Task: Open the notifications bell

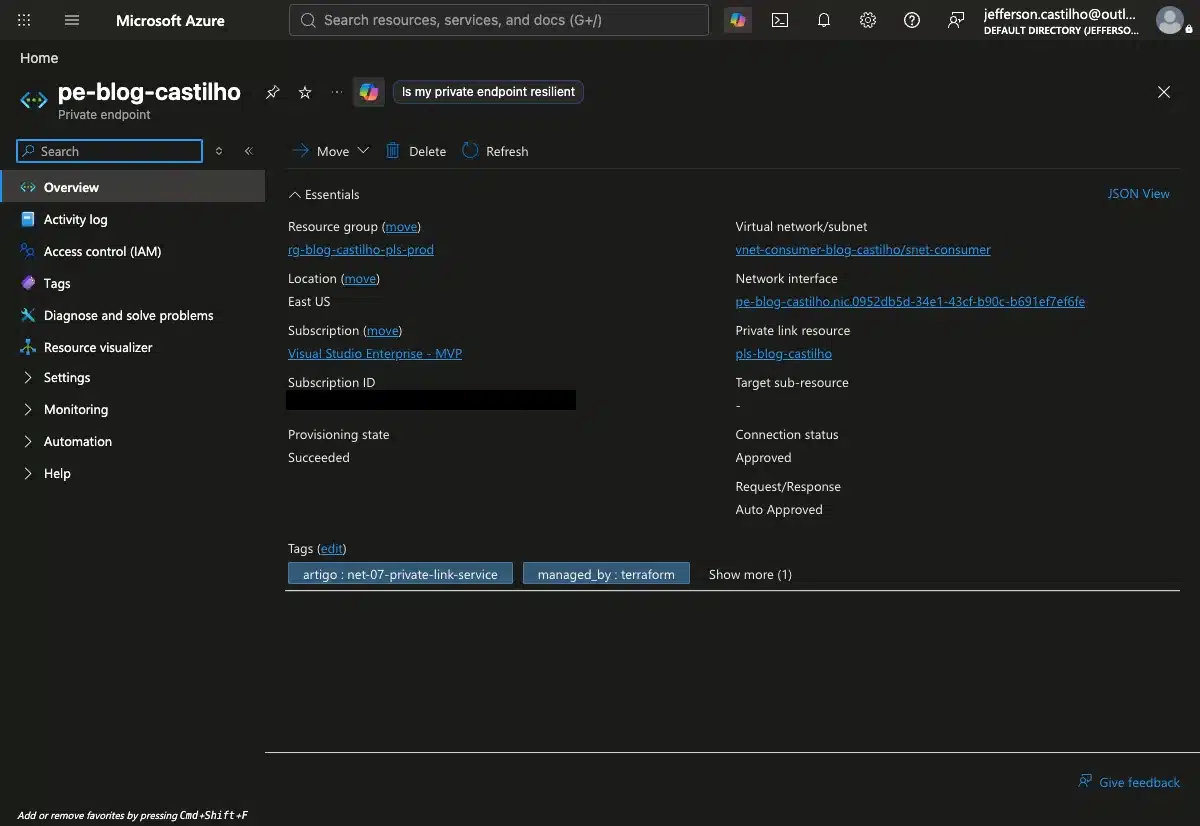Action: coord(824,20)
